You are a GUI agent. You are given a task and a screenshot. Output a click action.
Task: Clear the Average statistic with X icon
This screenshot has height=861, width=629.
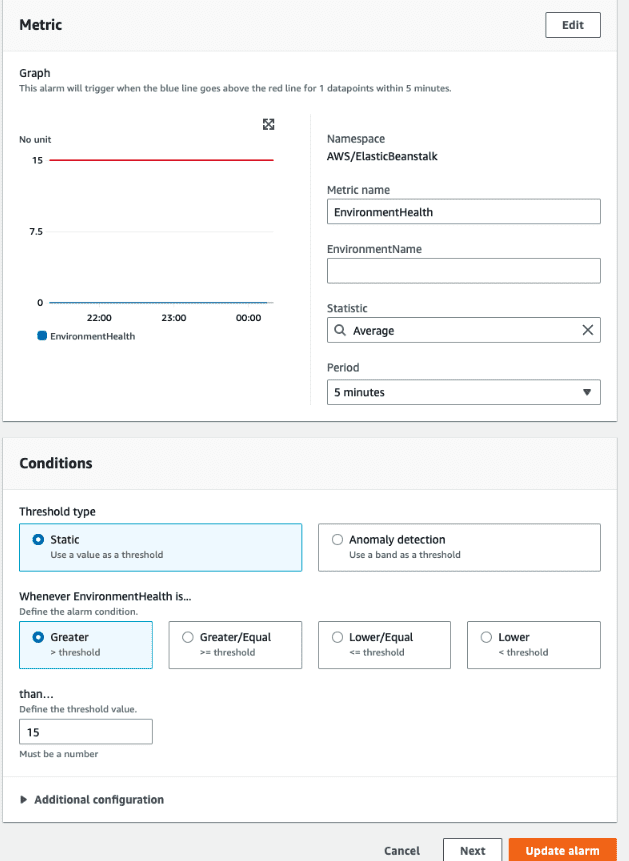pyautogui.click(x=587, y=330)
